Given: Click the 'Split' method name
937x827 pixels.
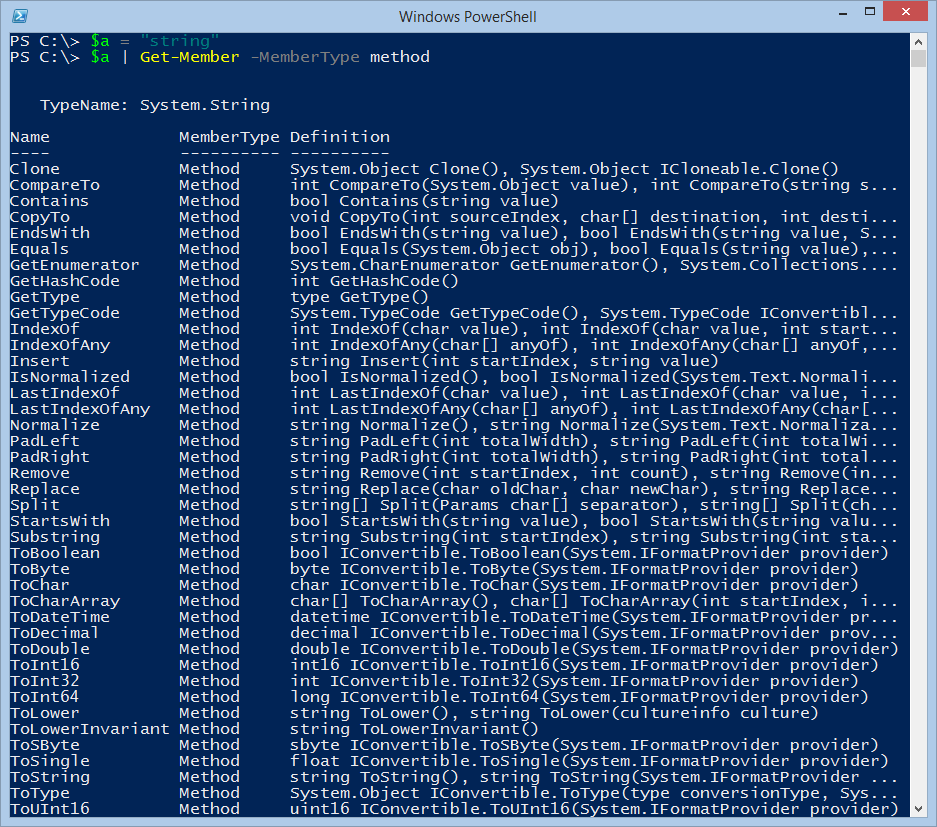Looking at the screenshot, I should point(35,506).
